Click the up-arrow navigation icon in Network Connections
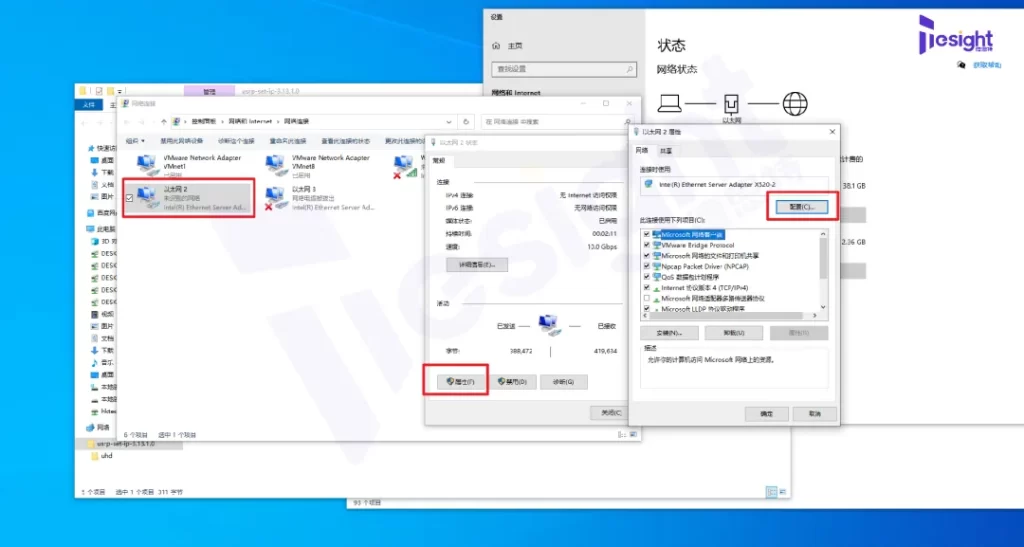Viewport: 1024px width, 547px height. coord(163,121)
